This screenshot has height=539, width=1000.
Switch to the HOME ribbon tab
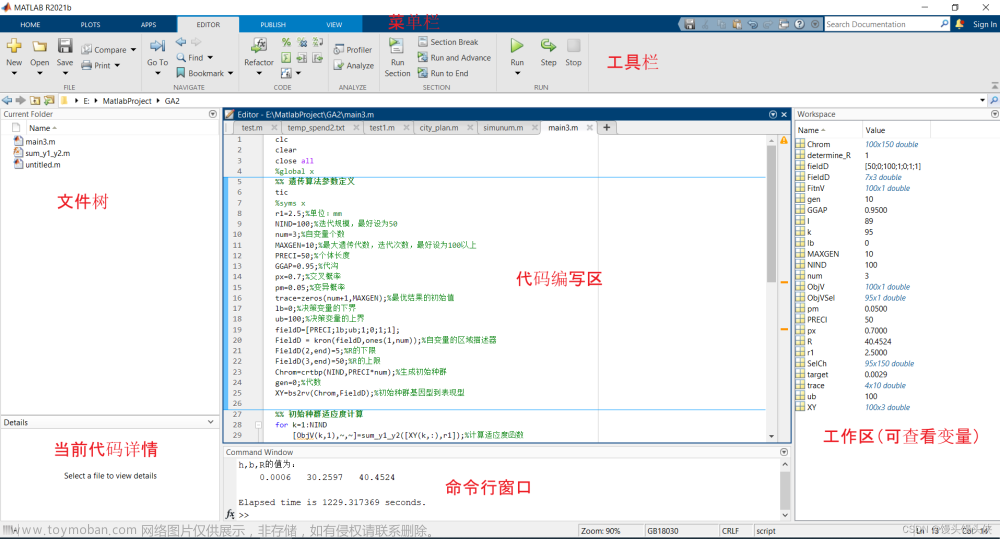pos(30,25)
